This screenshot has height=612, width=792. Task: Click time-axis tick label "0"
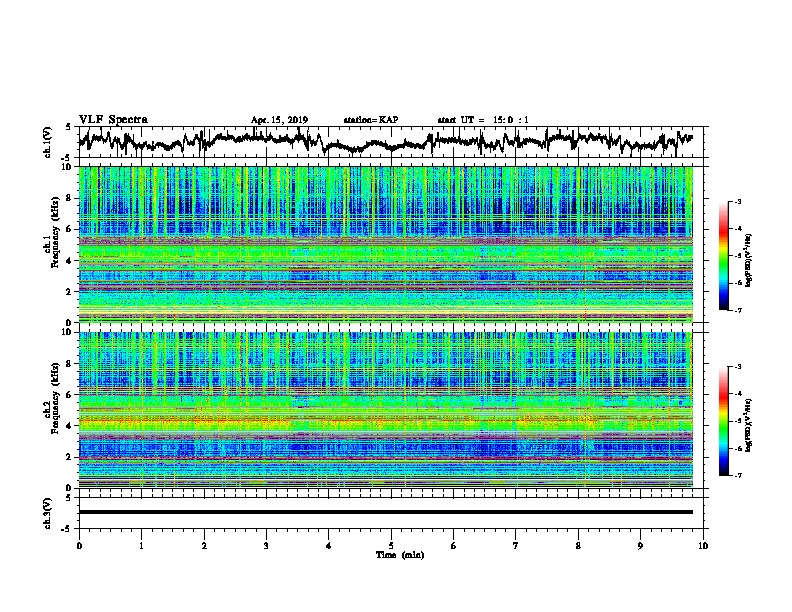click(x=79, y=546)
